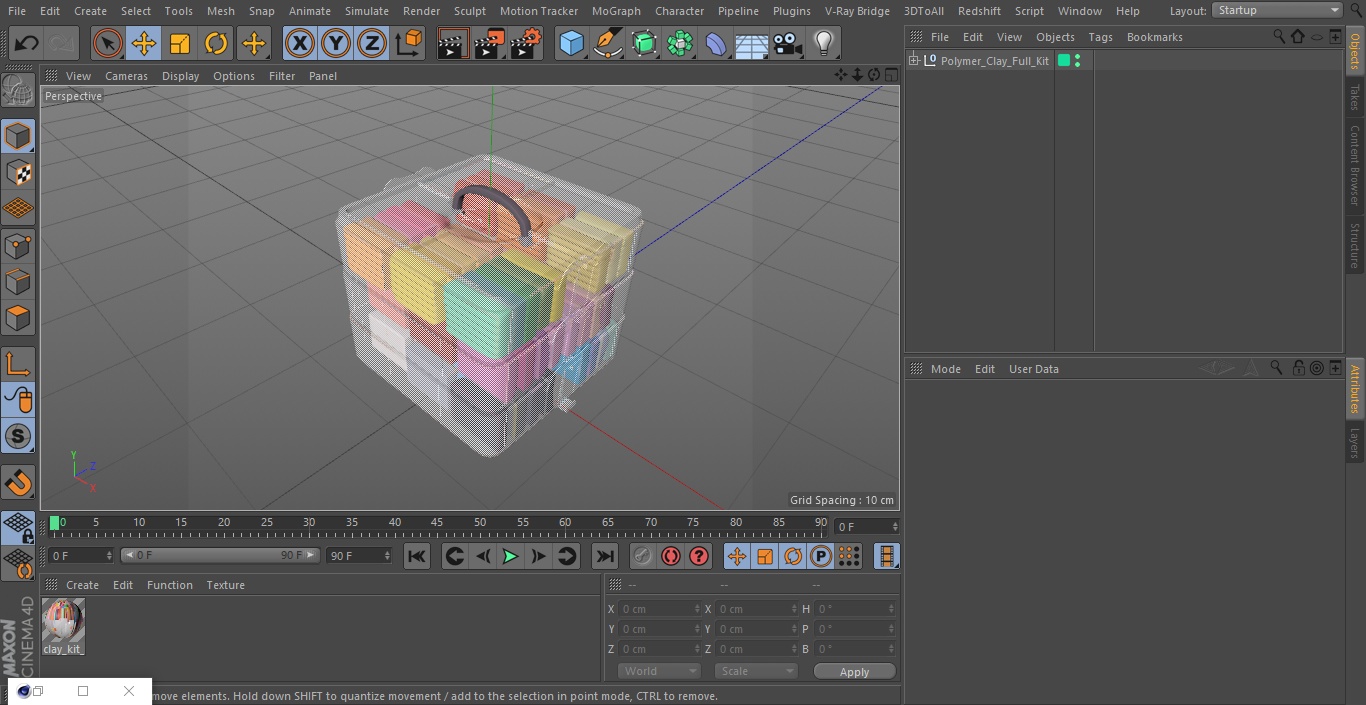Open the Layout dropdown showing Startup
Image resolution: width=1366 pixels, height=705 pixels.
tap(1278, 10)
